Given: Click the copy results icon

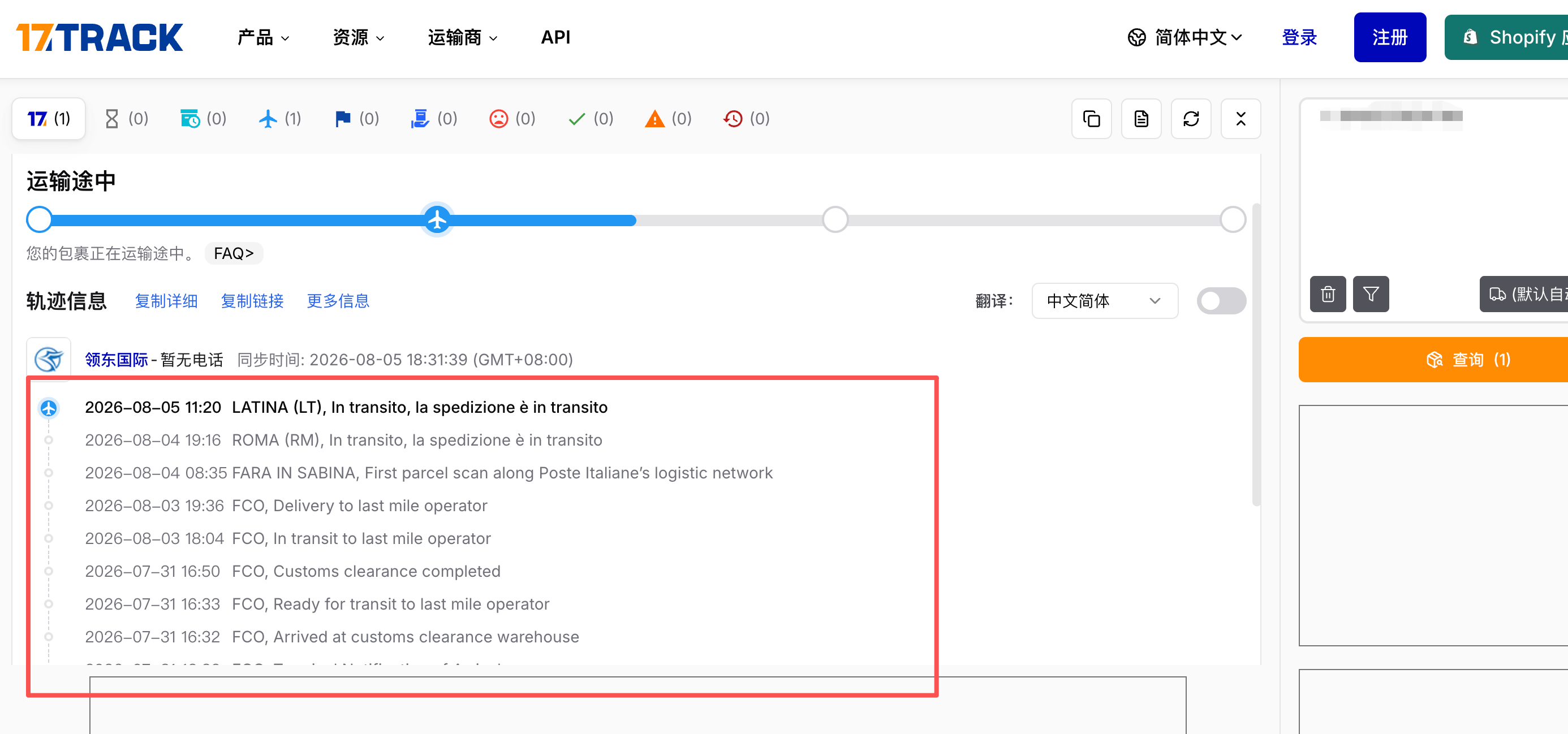Looking at the screenshot, I should (x=1091, y=119).
